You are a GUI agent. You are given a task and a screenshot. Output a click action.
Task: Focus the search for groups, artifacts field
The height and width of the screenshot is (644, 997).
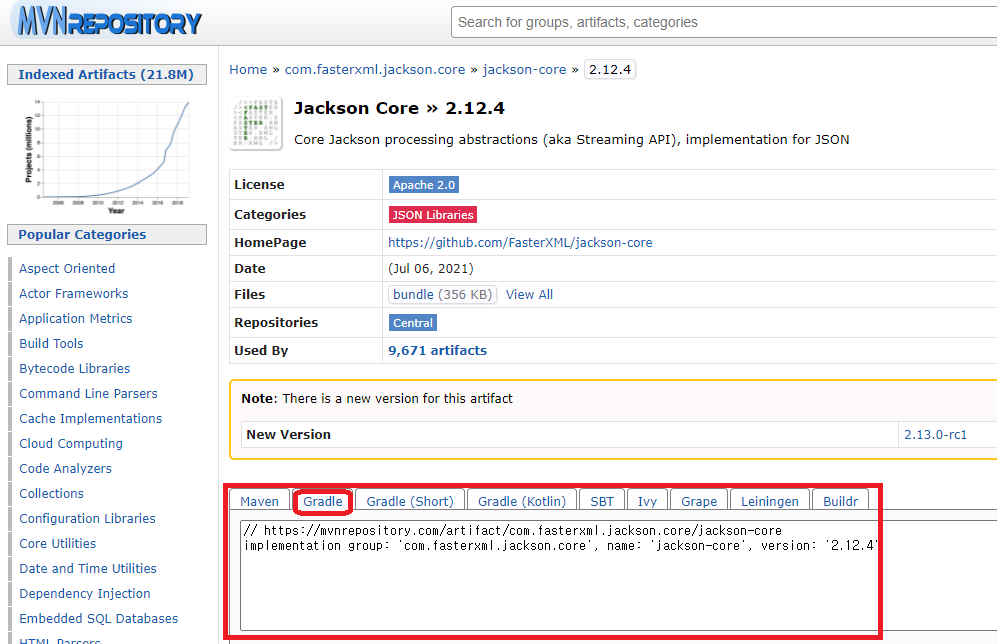[724, 22]
